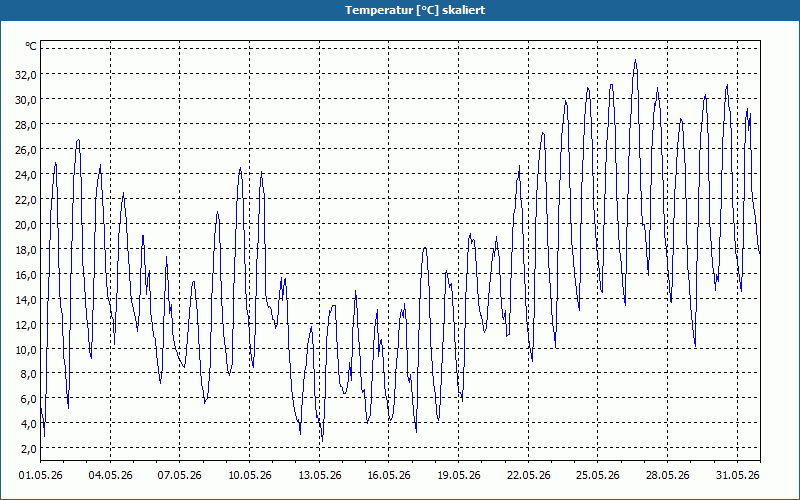Click the 22,0 y-axis label

tap(26, 199)
